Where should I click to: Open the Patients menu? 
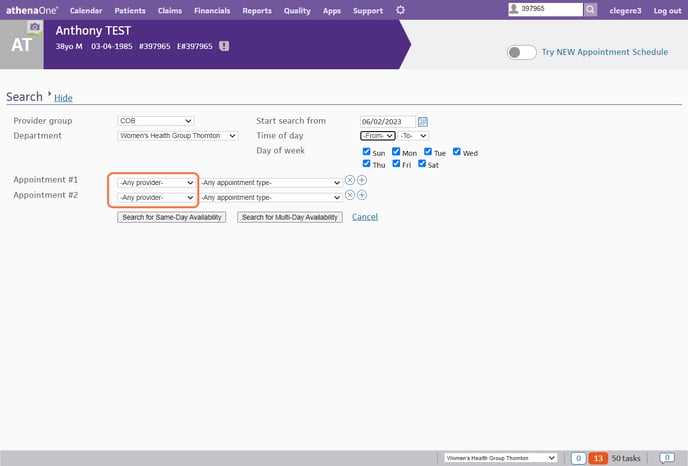pyautogui.click(x=130, y=10)
